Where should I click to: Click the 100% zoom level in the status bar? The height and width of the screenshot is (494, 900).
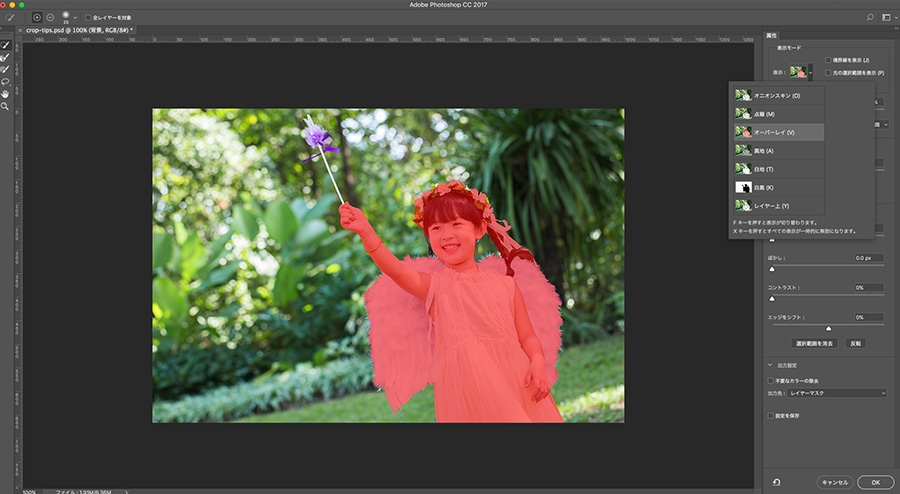point(29,492)
